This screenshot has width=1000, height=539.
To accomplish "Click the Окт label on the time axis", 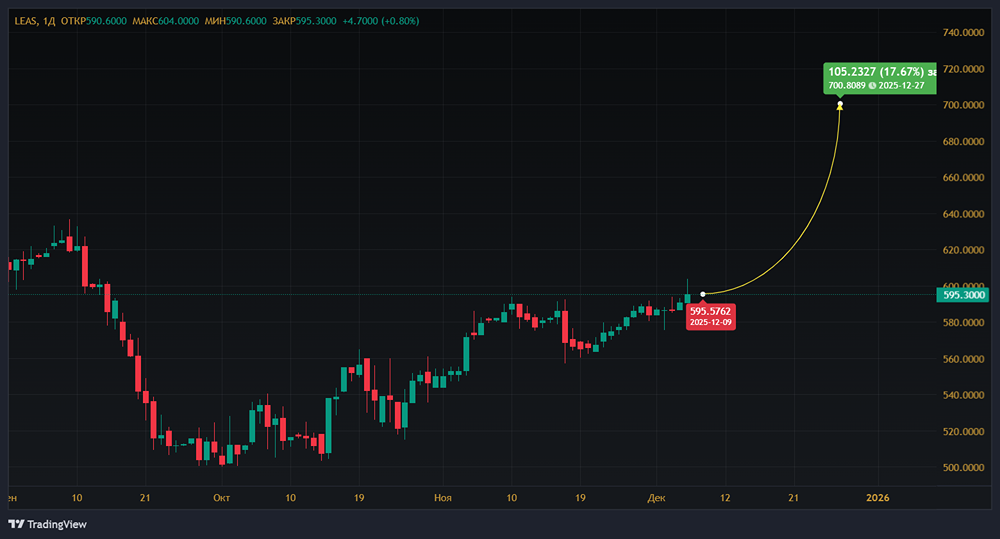I will [222, 497].
